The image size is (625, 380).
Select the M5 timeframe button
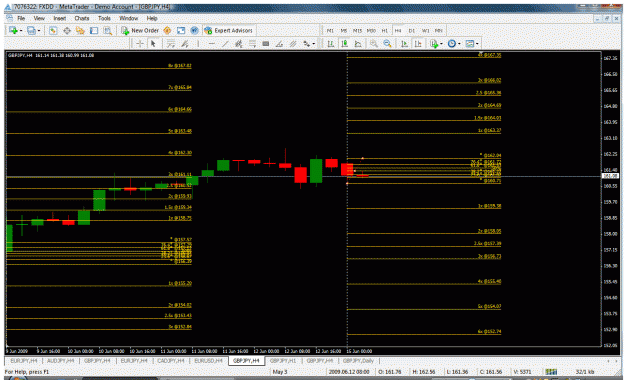pyautogui.click(x=344, y=31)
